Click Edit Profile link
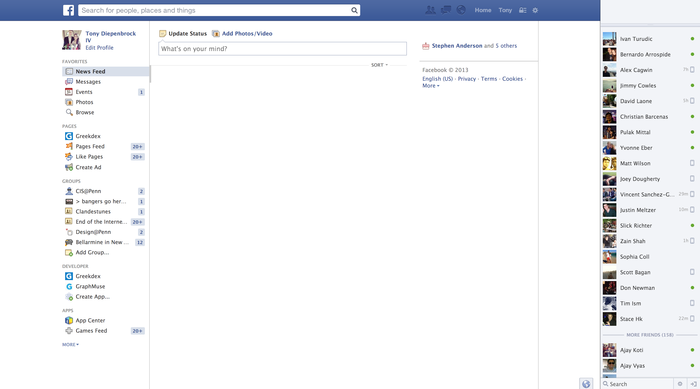The height and width of the screenshot is (389, 700). (x=100, y=48)
